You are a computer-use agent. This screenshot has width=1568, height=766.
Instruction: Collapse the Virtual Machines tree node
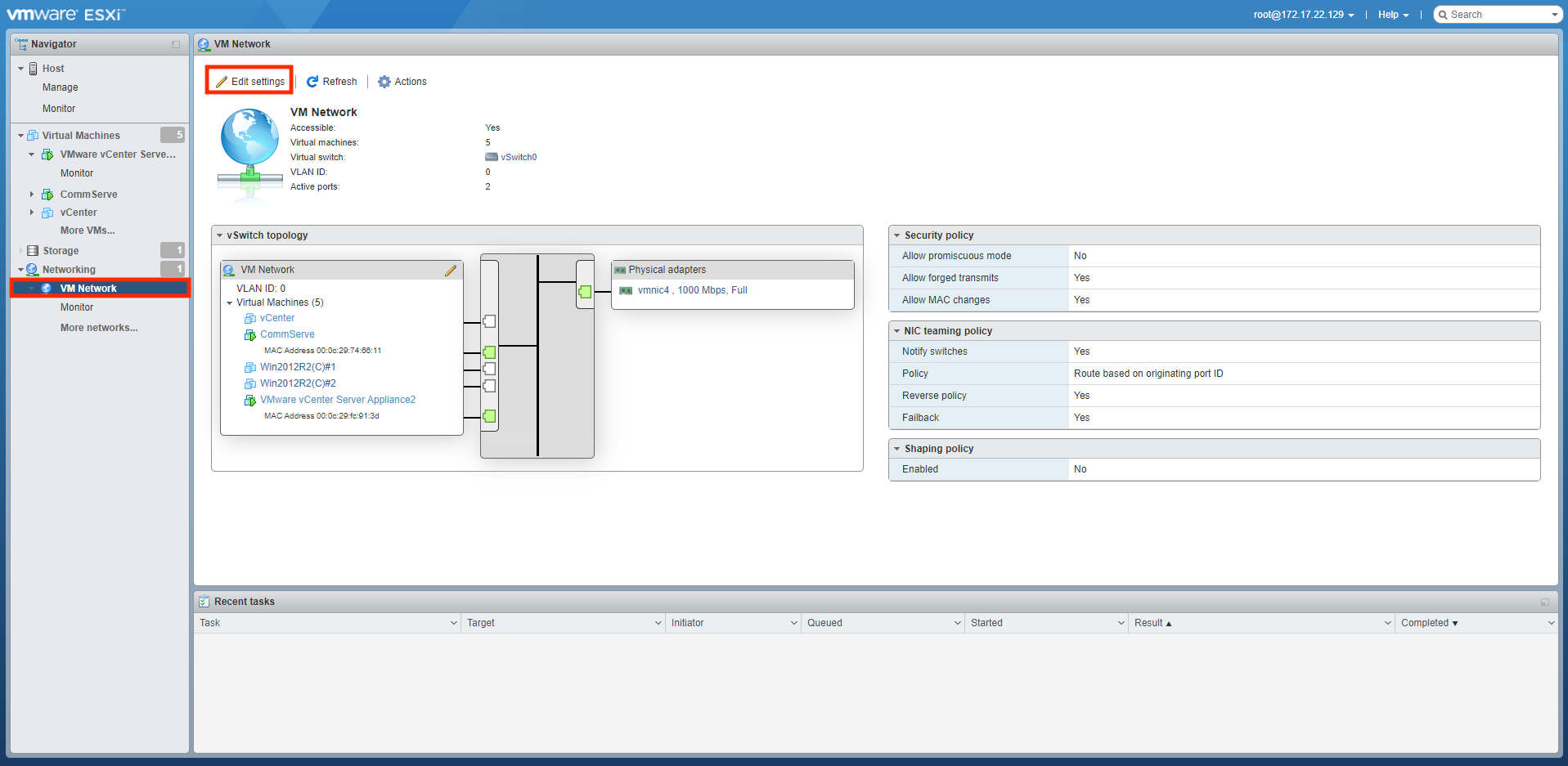coord(21,136)
